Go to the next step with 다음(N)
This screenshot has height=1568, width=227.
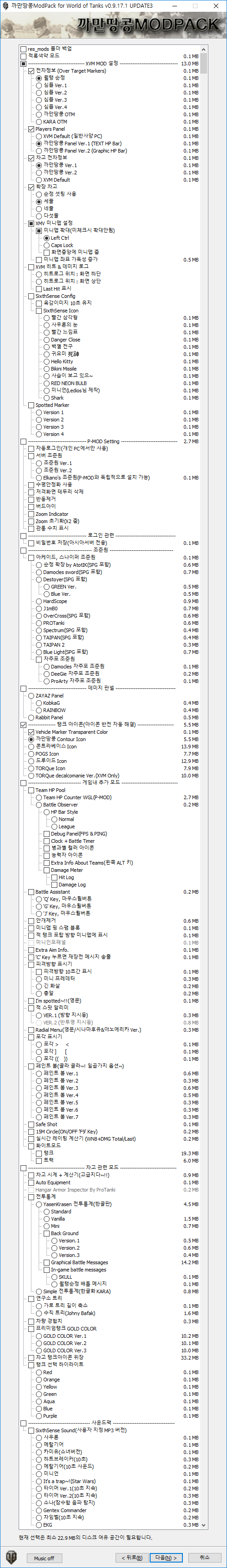(x=166, y=1558)
